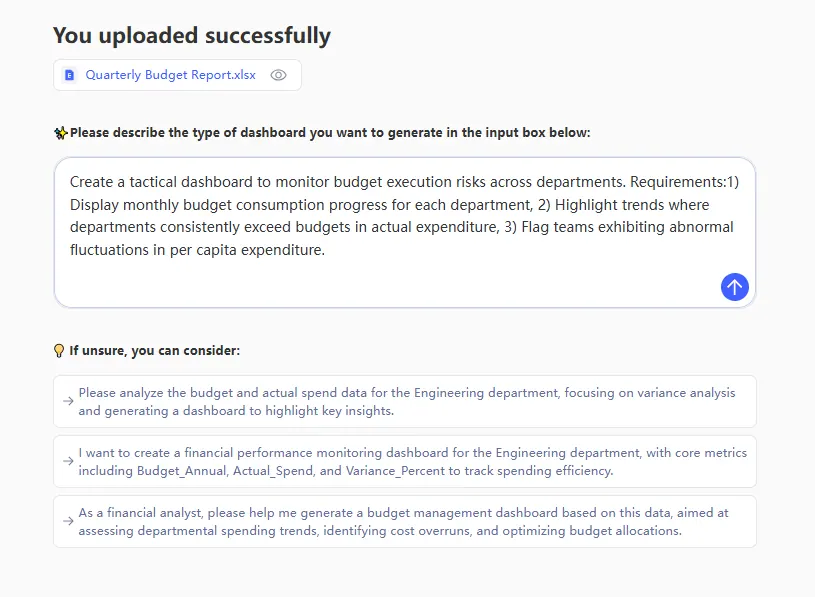
Task: Send the dashboard prompt with the arrow button
Action: [x=734, y=287]
